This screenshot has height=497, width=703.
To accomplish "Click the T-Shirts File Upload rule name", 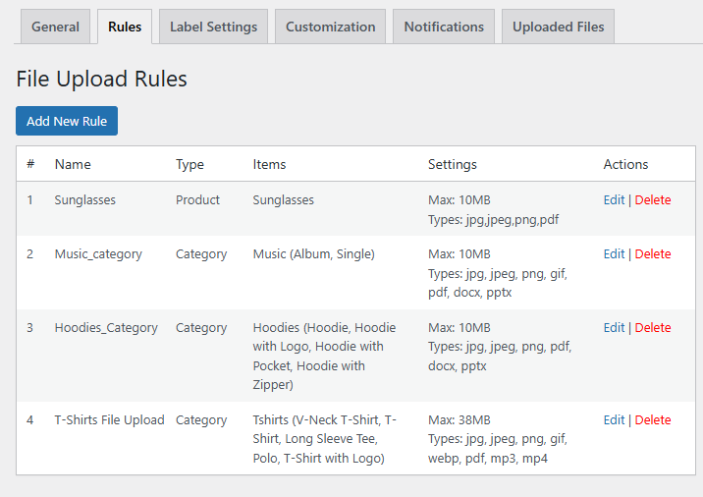I will pyautogui.click(x=109, y=420).
